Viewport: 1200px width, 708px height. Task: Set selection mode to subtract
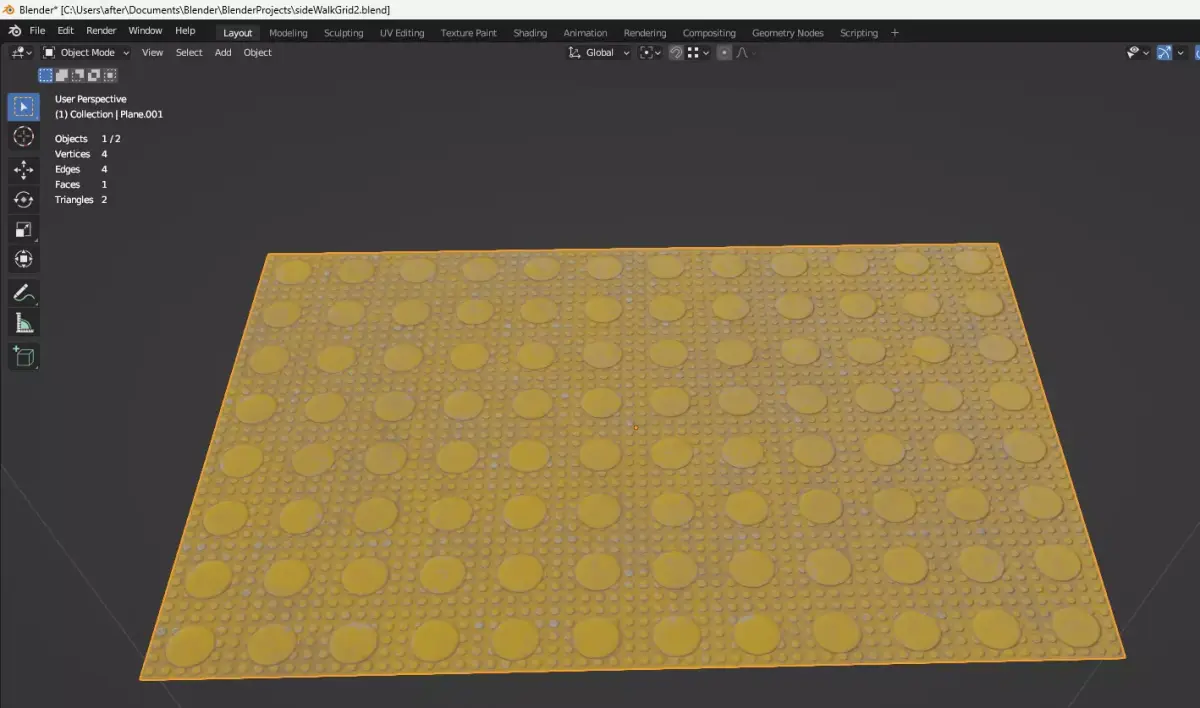pyautogui.click(x=78, y=75)
